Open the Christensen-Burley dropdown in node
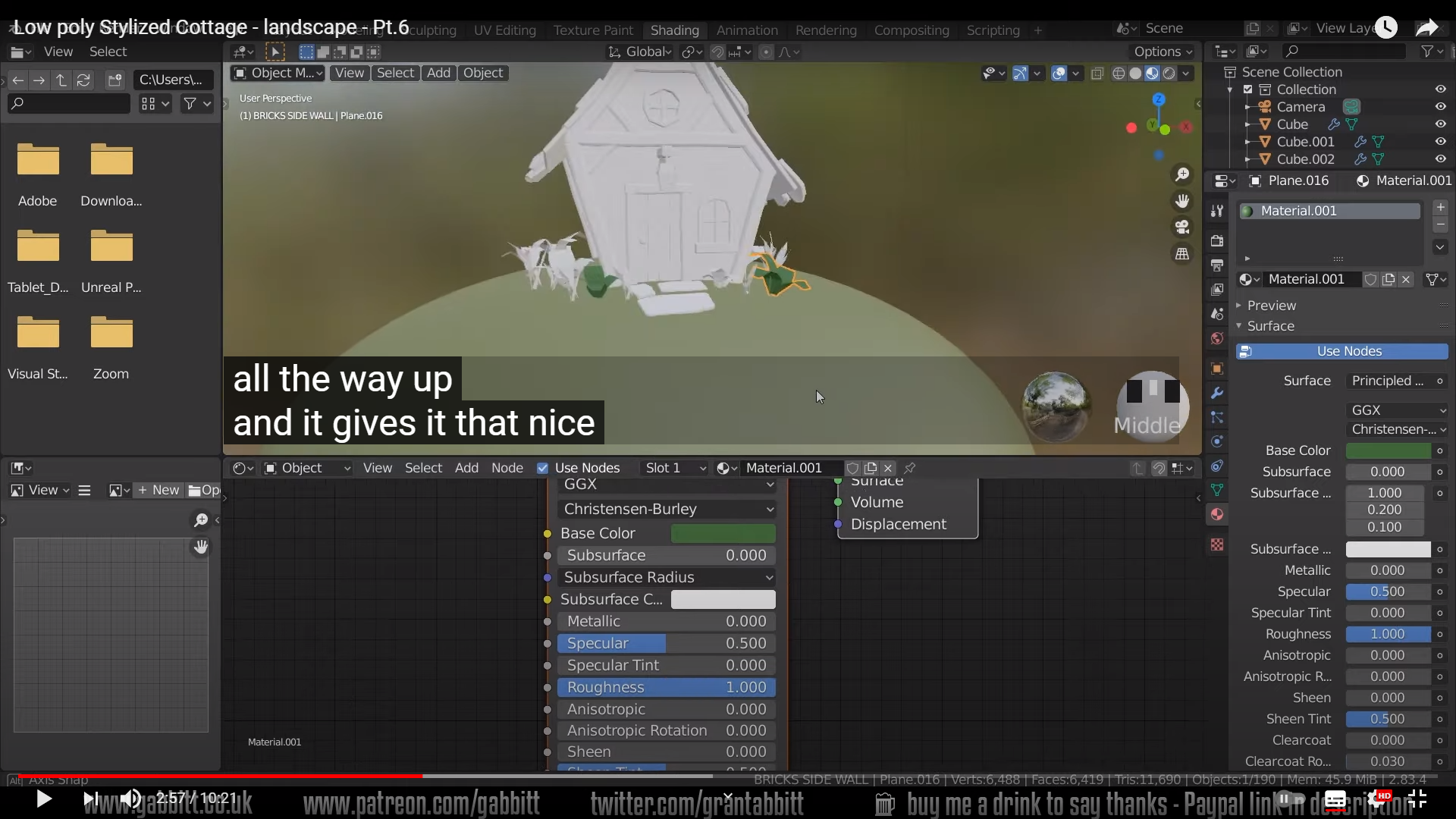 [x=667, y=509]
